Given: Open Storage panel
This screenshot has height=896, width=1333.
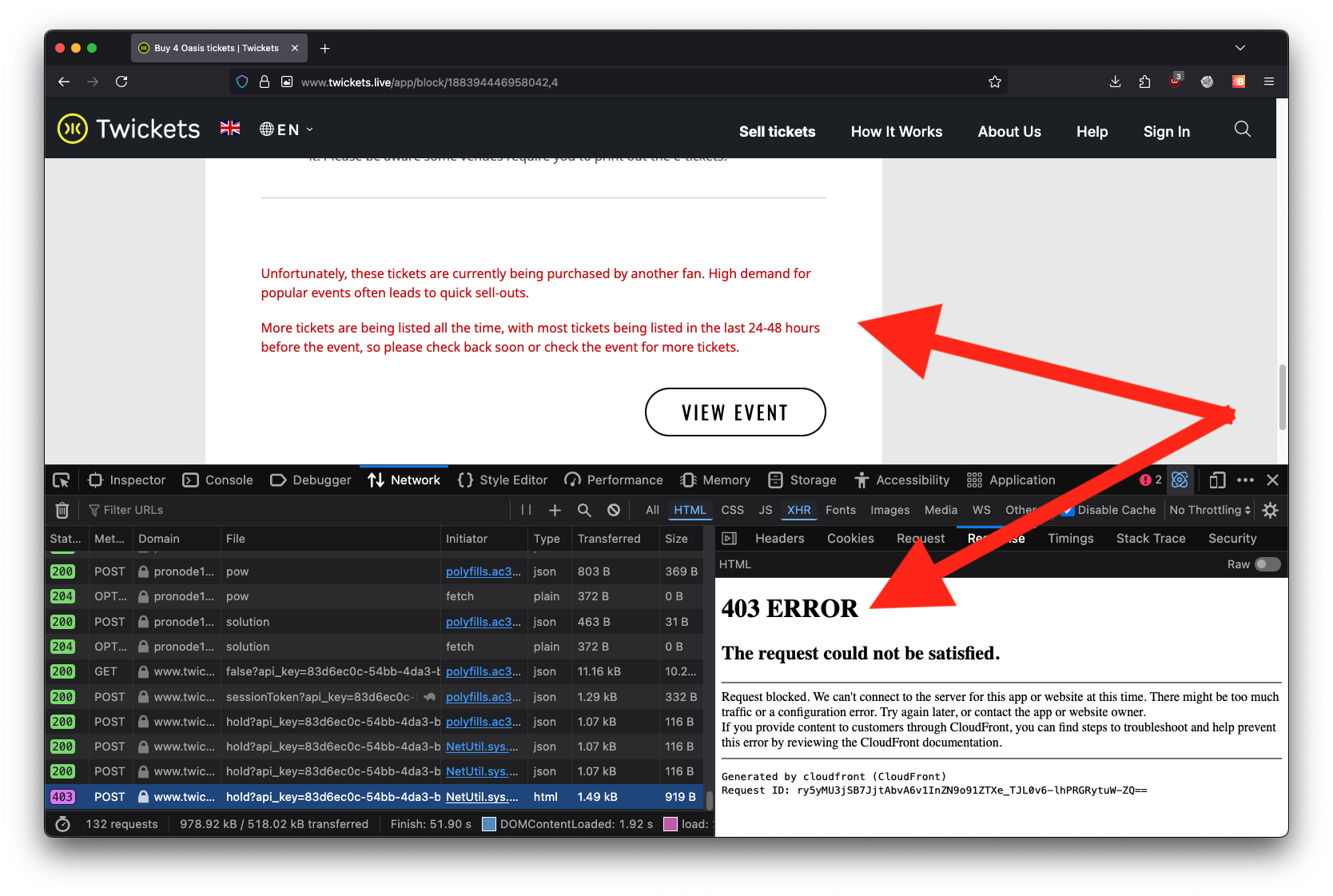Looking at the screenshot, I should pyautogui.click(x=802, y=480).
